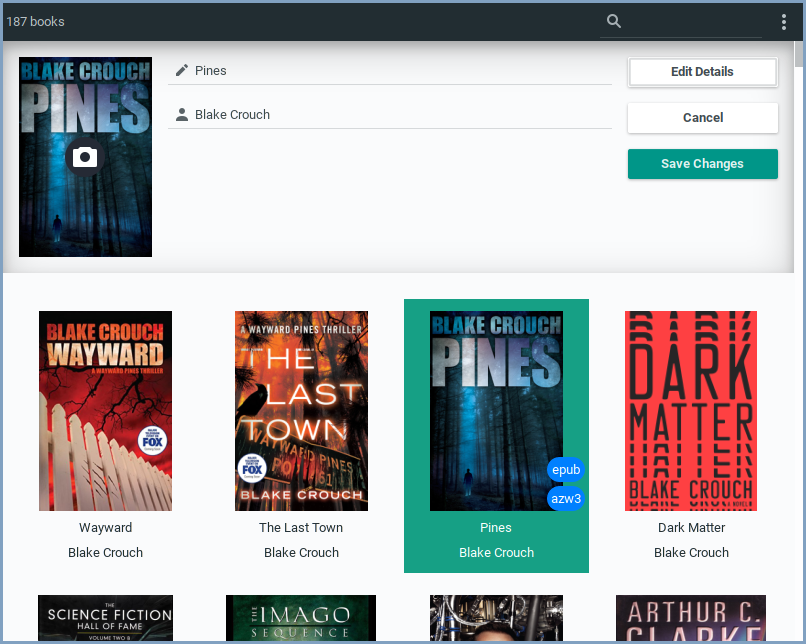Click the Dark Matter title text
The image size is (806, 644).
(x=691, y=527)
